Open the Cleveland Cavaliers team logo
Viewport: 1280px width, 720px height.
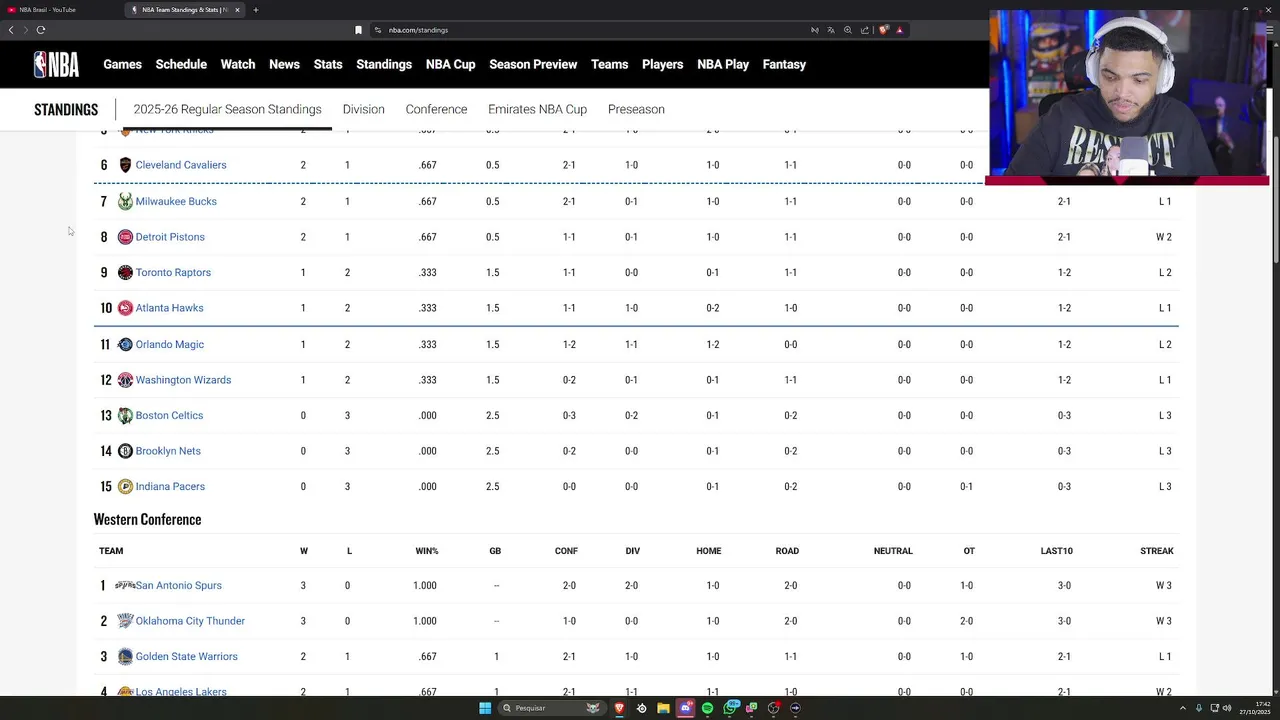pos(125,165)
